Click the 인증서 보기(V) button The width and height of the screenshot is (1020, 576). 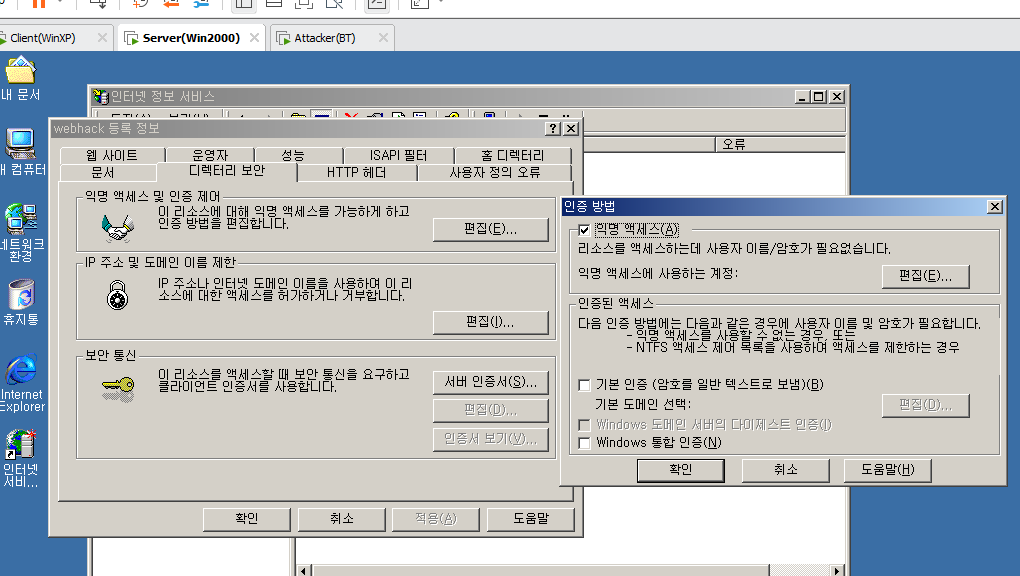[490, 439]
